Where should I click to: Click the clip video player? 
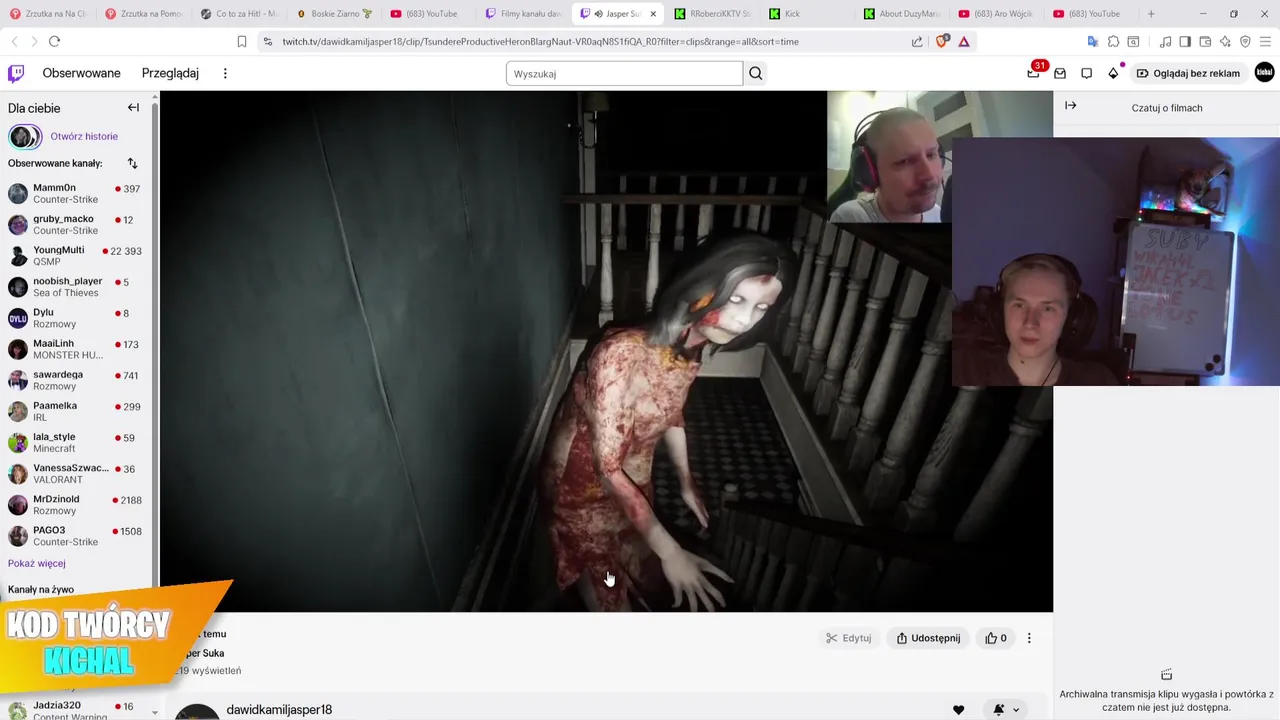(606, 351)
